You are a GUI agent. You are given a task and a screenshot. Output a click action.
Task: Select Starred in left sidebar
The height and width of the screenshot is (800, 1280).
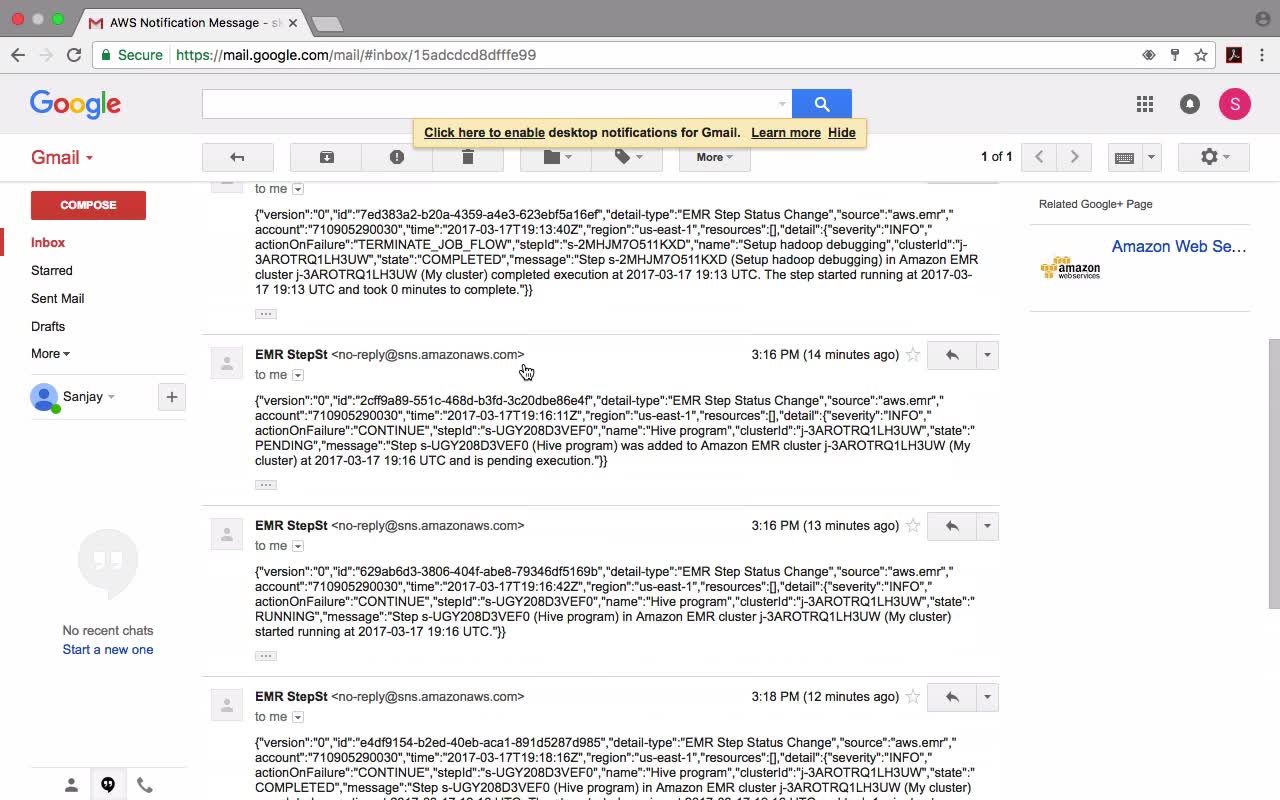(52, 270)
